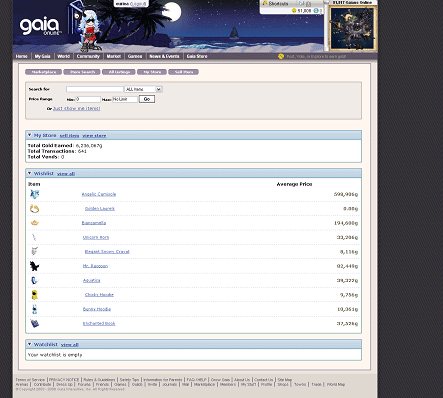The image size is (443, 398).
Task: Click the FAQ/Help footer link
Action: coord(196,380)
